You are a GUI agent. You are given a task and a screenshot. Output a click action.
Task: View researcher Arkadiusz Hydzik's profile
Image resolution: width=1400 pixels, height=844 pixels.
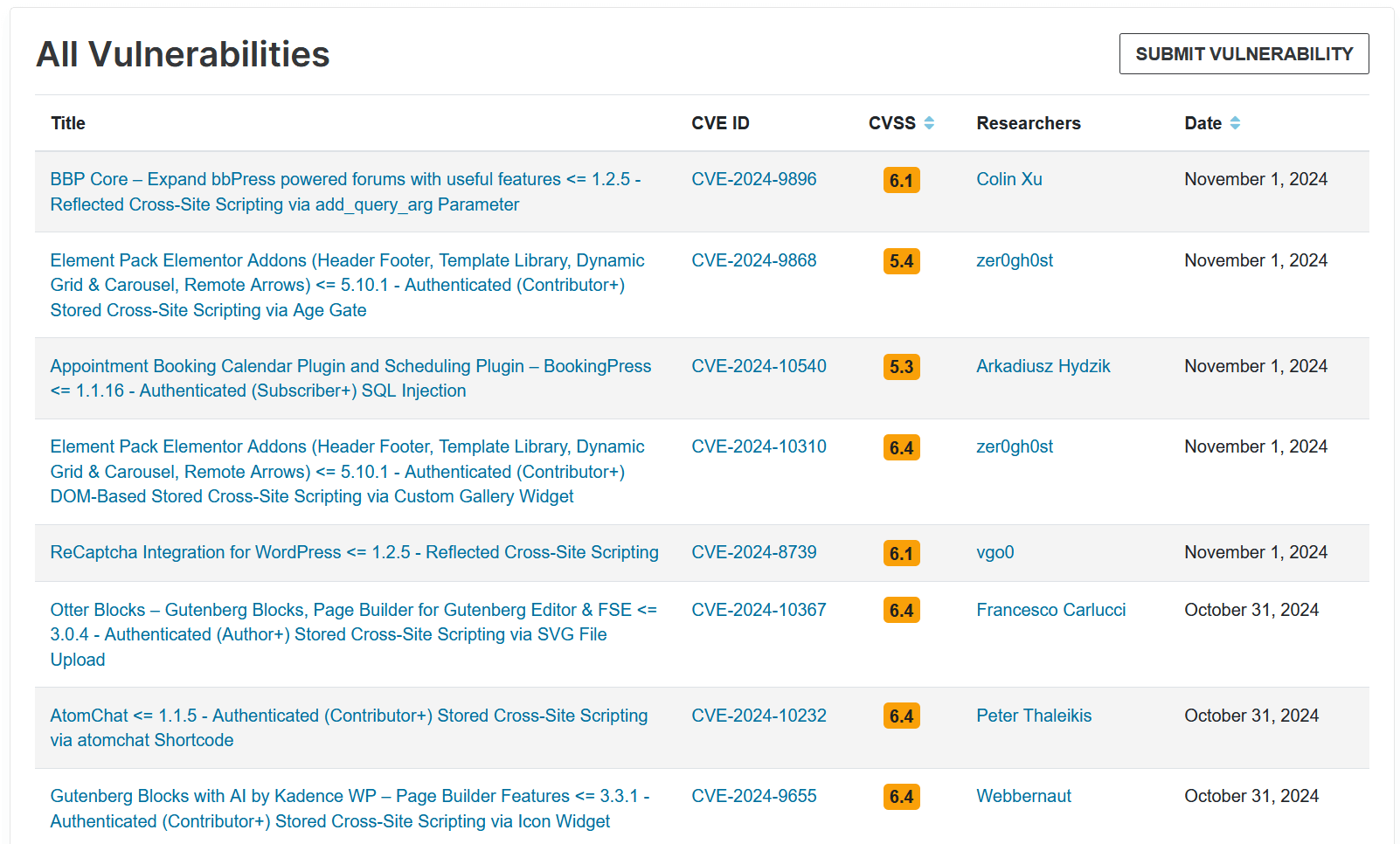coord(1043,366)
